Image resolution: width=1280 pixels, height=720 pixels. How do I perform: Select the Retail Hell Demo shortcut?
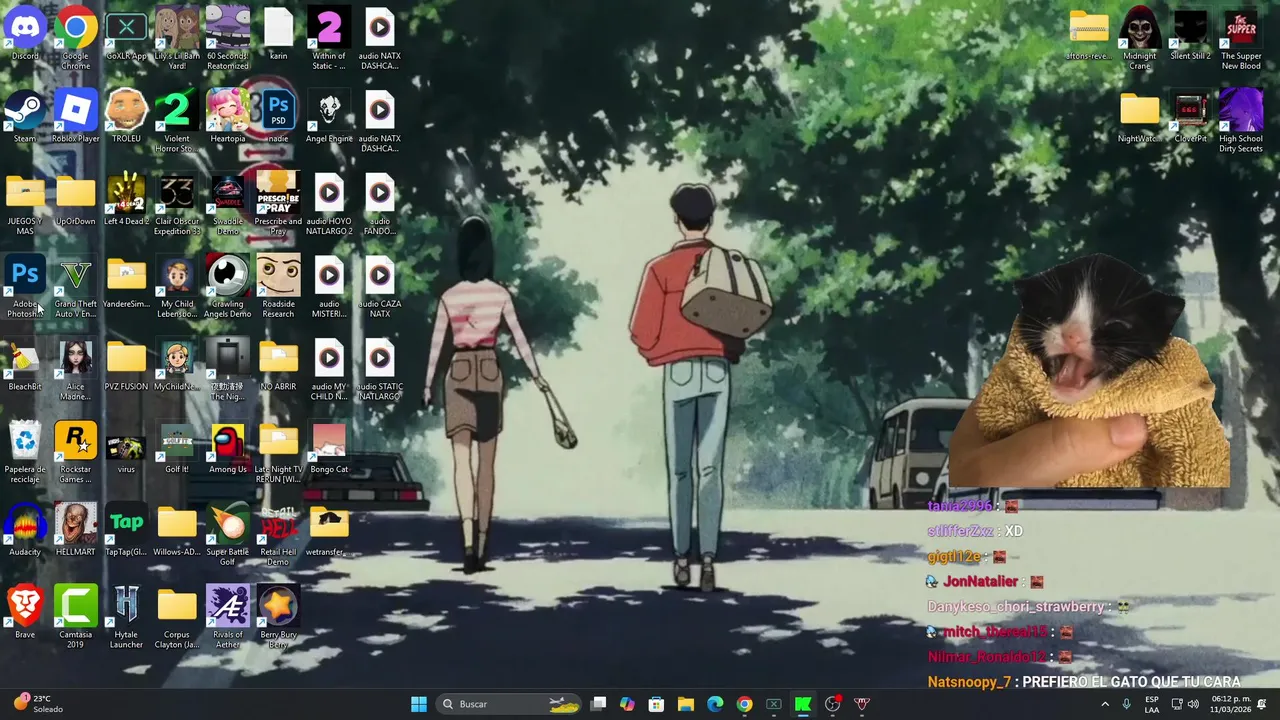(x=278, y=535)
